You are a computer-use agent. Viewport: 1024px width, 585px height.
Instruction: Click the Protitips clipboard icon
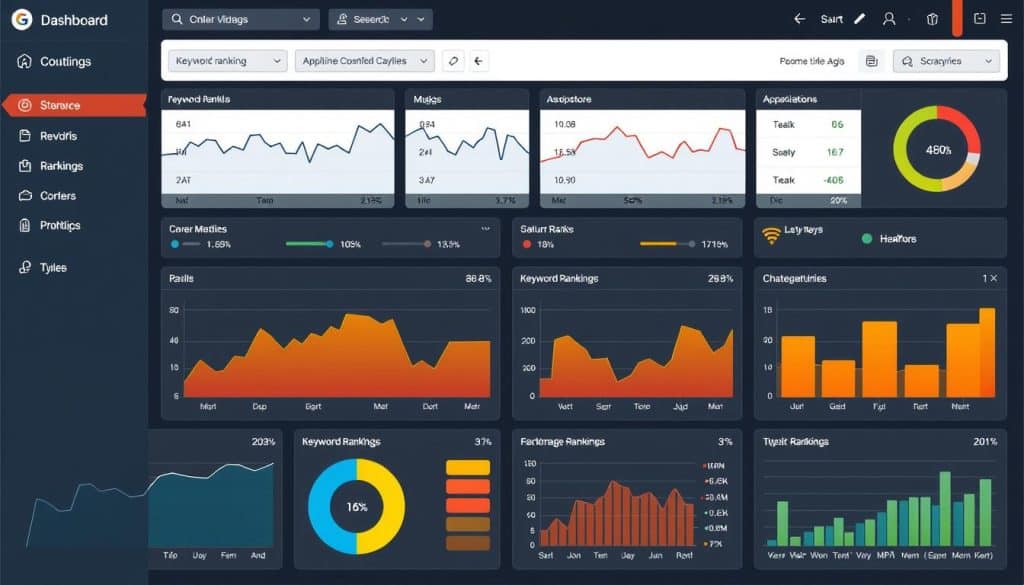coord(25,226)
